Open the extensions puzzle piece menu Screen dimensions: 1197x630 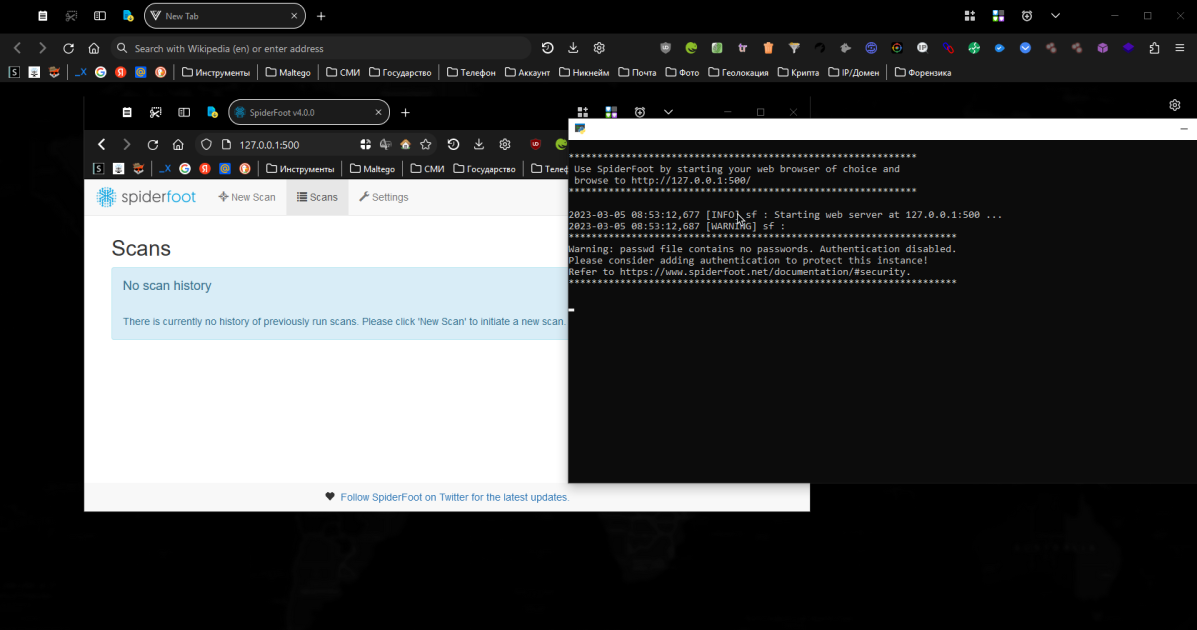tap(1154, 48)
